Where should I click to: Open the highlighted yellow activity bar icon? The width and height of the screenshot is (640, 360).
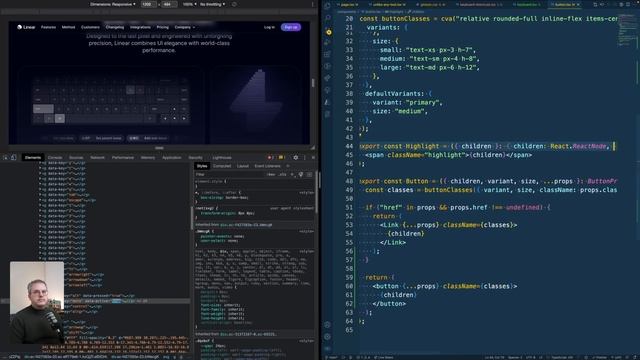point(329,32)
